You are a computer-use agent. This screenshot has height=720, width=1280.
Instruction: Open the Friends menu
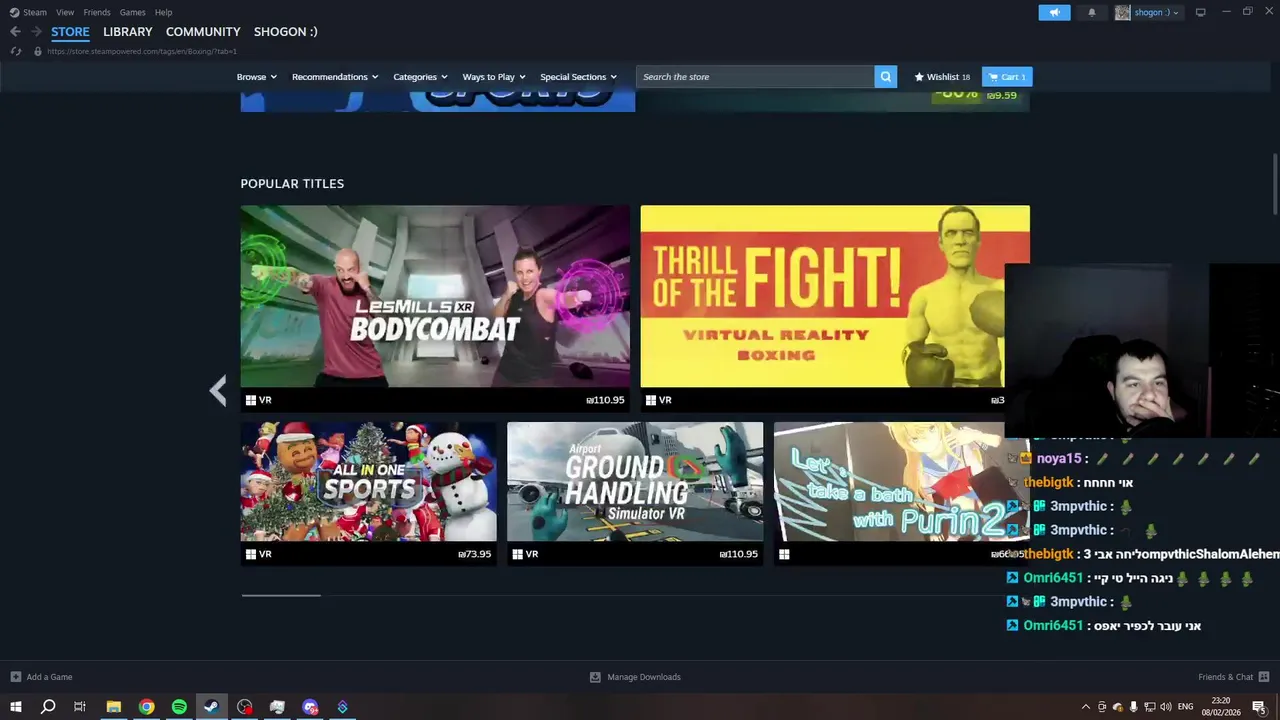pyautogui.click(x=97, y=12)
